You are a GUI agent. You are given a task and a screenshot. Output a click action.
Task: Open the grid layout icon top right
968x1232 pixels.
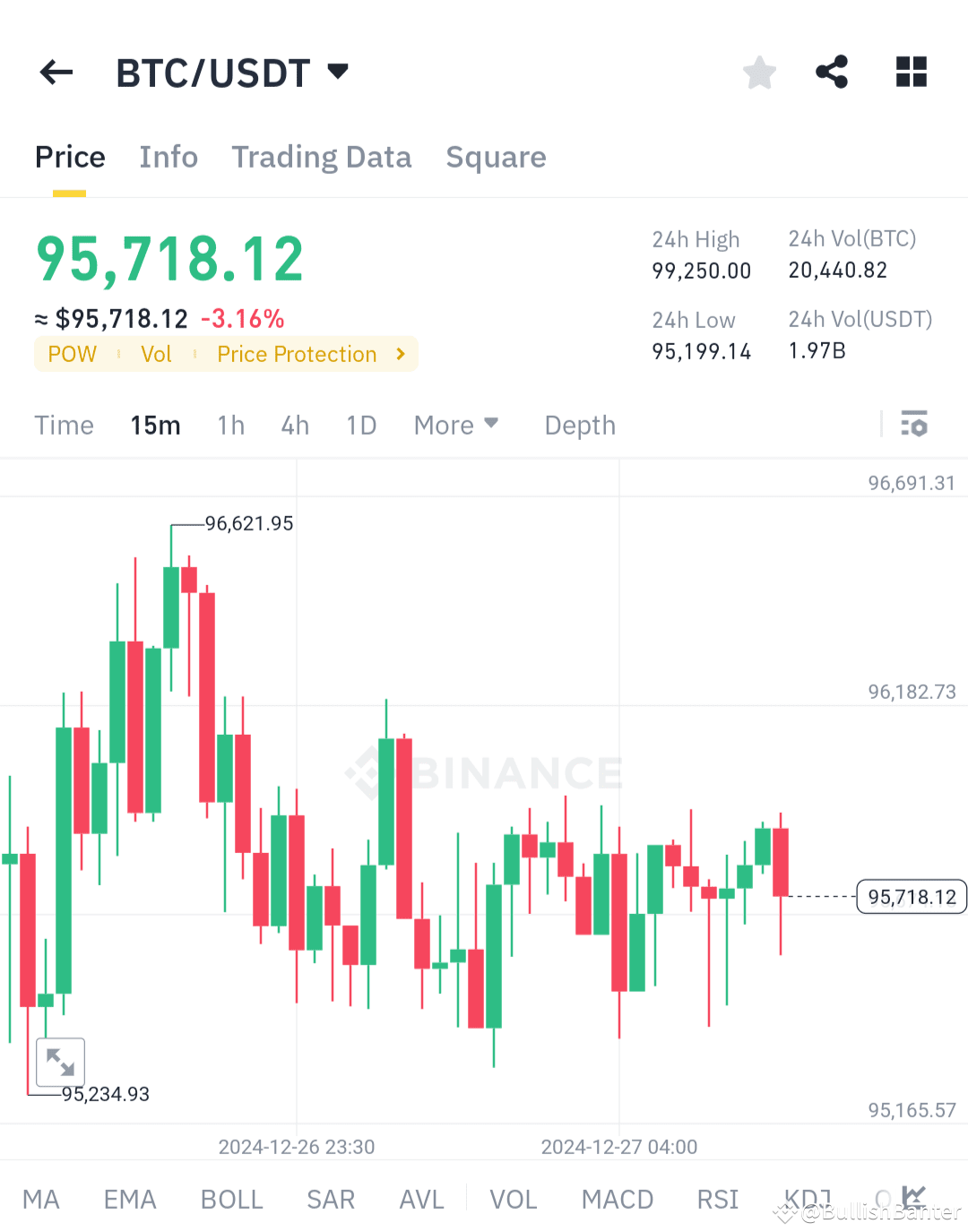911,72
